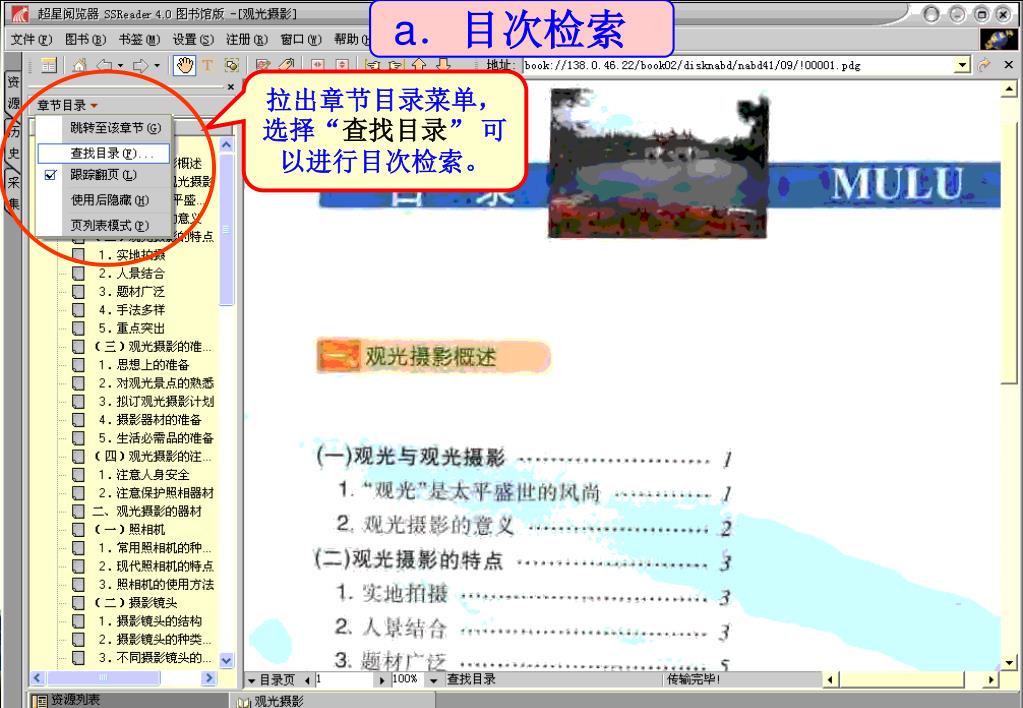Select the region capture tool
This screenshot has height=708, width=1023.
tap(231, 65)
